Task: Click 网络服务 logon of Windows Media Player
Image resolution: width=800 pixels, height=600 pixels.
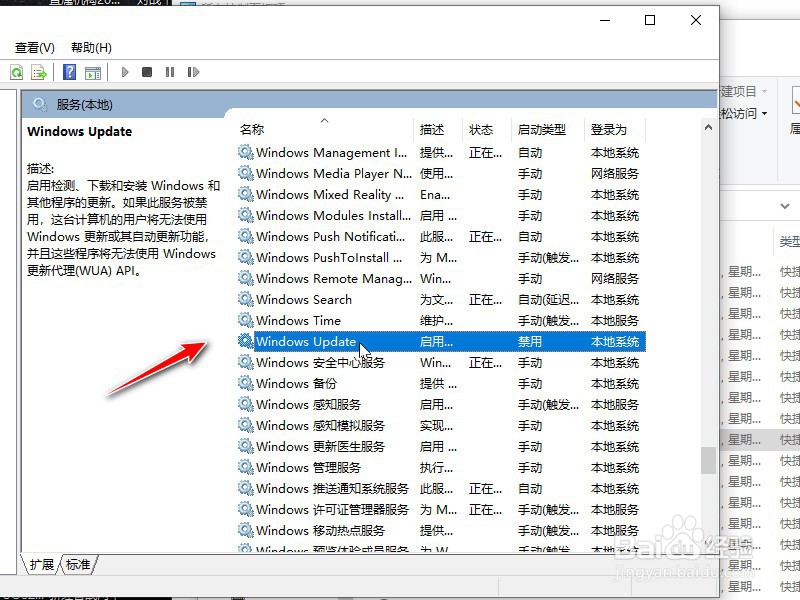Action: point(615,173)
